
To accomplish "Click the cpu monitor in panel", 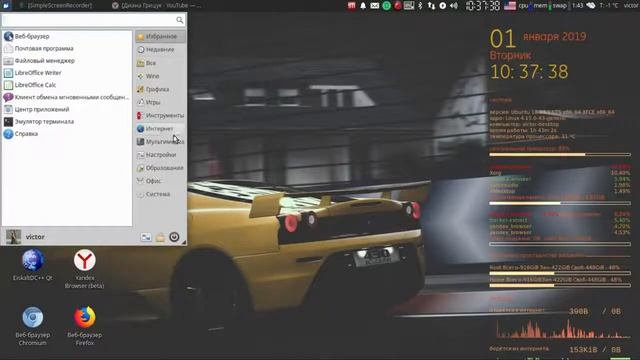I will coord(524,5).
